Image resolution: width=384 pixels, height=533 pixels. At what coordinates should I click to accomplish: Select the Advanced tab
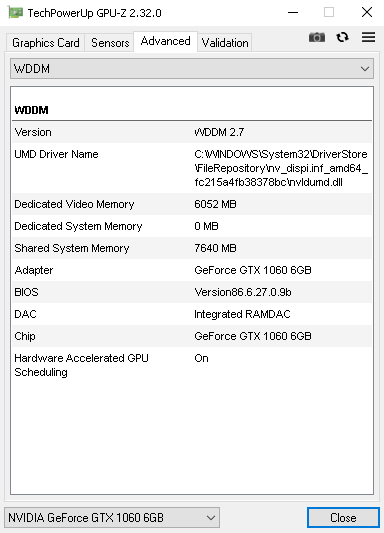point(165,41)
